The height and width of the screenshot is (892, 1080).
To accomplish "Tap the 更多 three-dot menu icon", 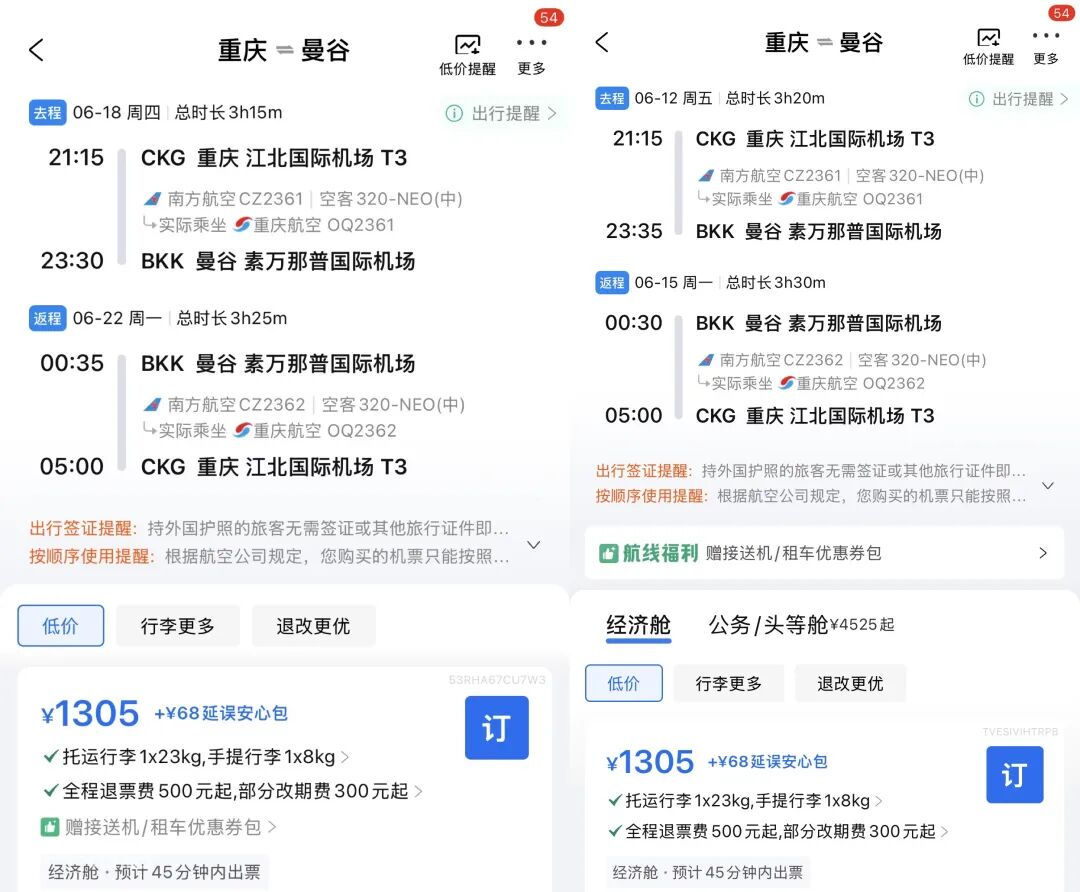I will [x=531, y=42].
